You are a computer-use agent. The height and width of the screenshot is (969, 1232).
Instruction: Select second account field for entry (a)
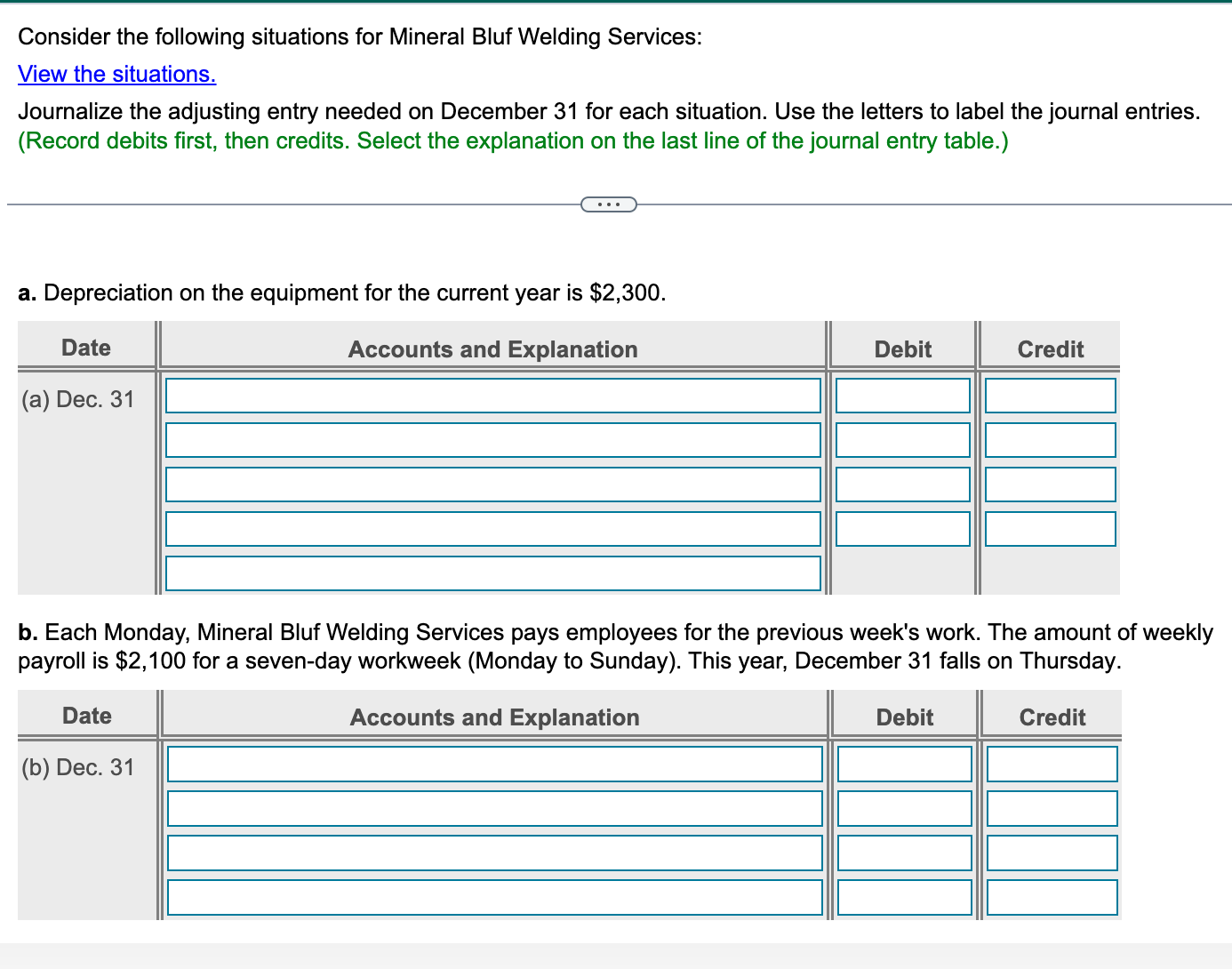[493, 440]
